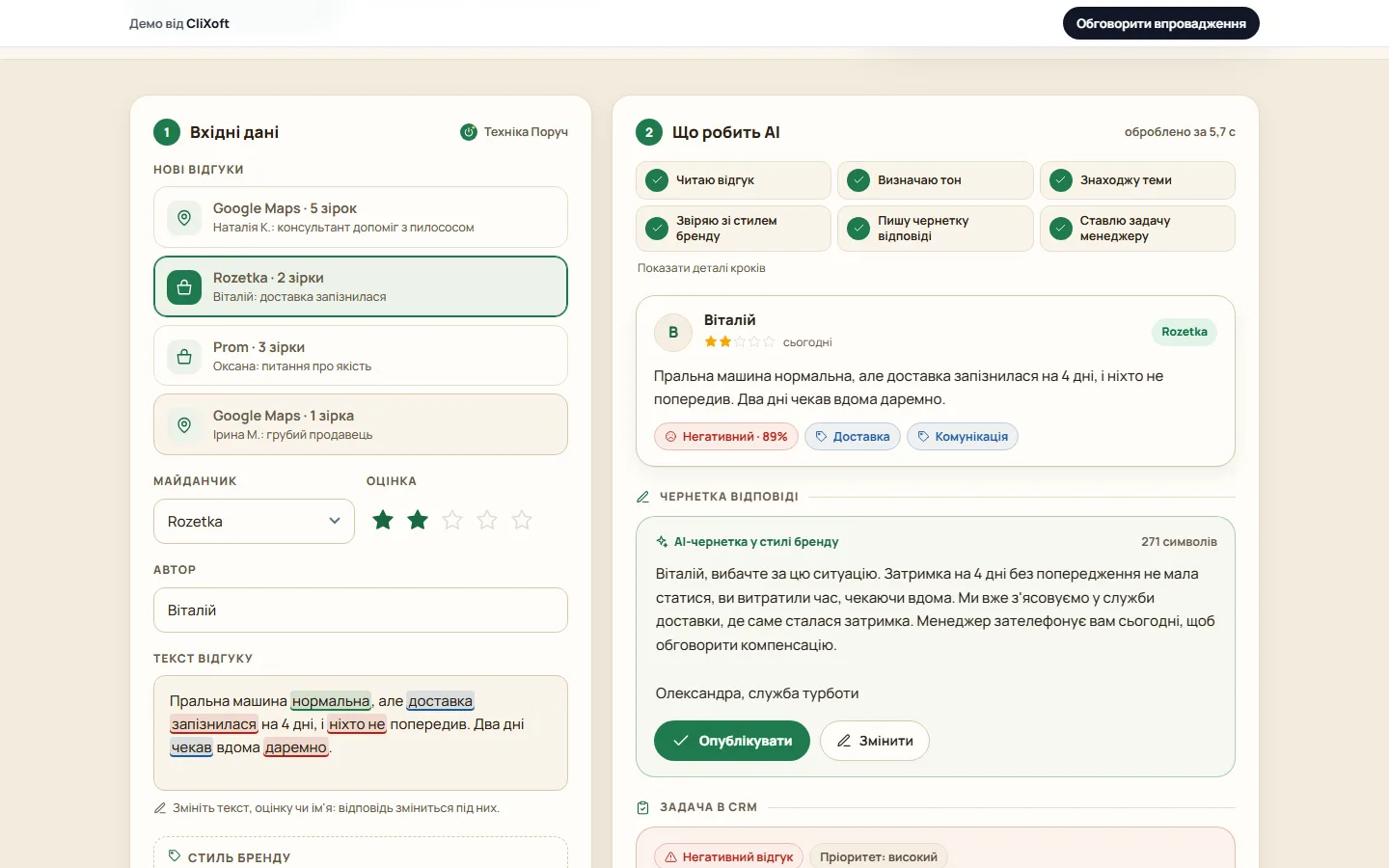Click the pencil icon beside Чернетка відповіді heading
Image resolution: width=1389 pixels, height=868 pixels.
click(643, 497)
